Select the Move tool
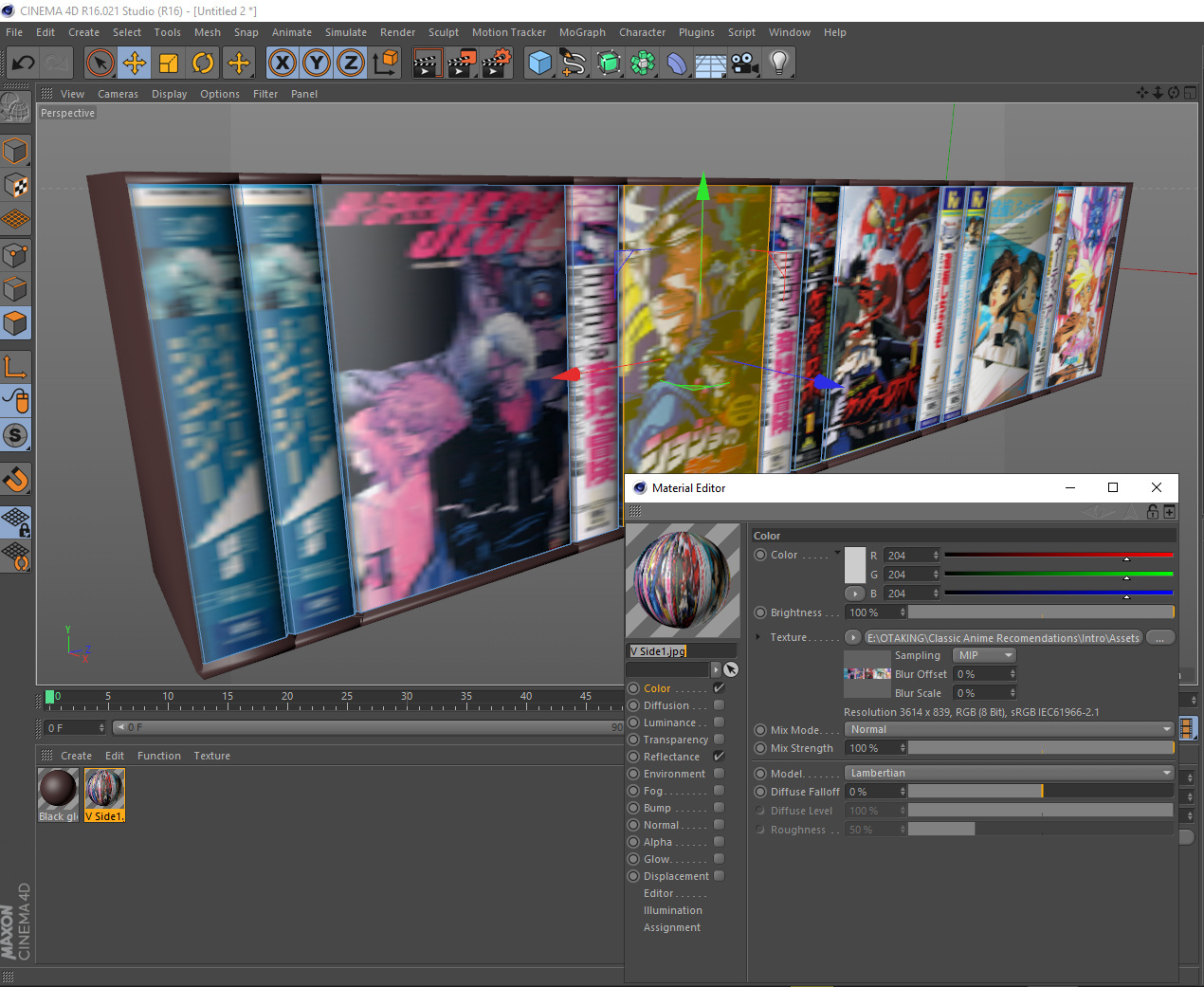 [x=135, y=64]
